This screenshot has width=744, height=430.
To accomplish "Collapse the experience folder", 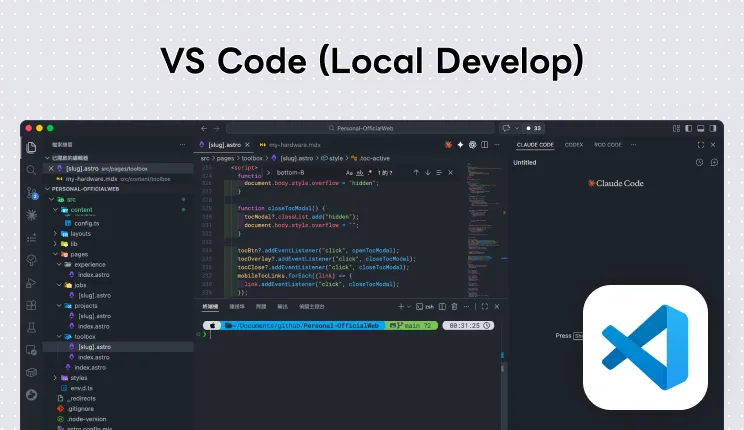I will point(59,264).
